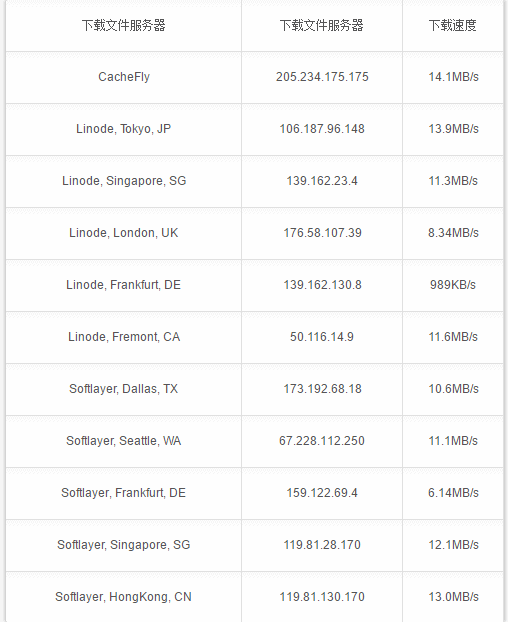Click the 6.14MB/s speed value

453,493
